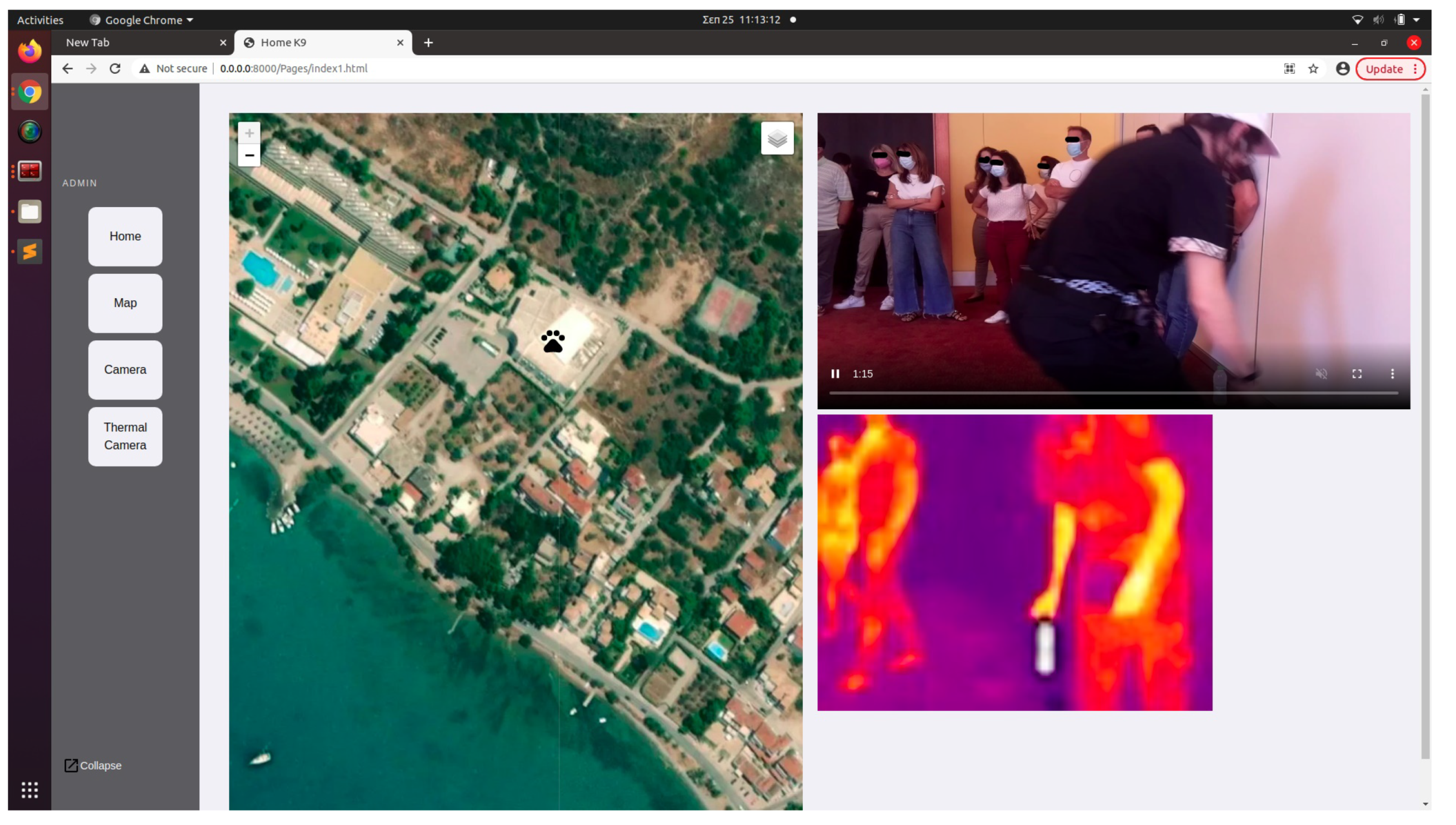1456x825 pixels.
Task: Open the Camera view
Action: coord(126,370)
